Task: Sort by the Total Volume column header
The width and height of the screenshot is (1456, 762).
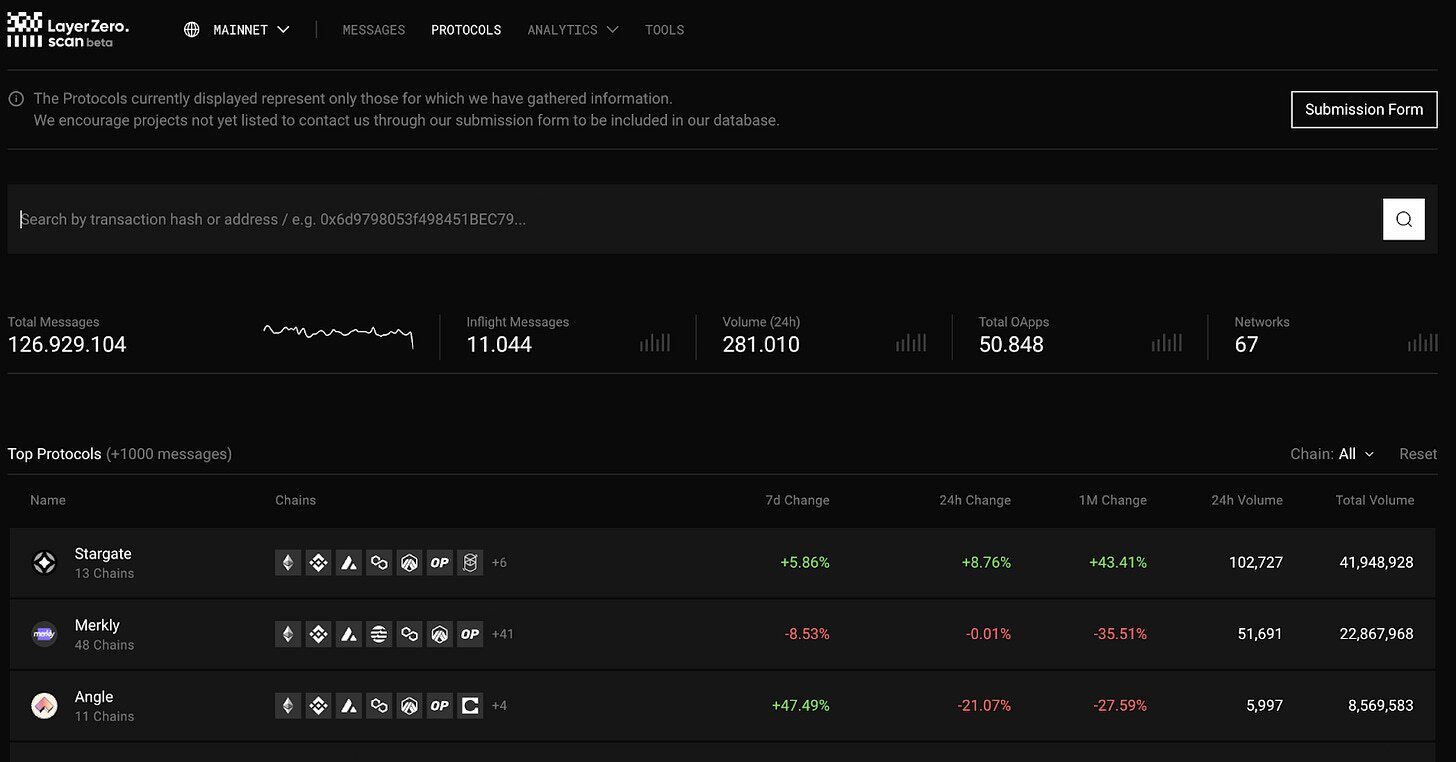Action: 1375,500
